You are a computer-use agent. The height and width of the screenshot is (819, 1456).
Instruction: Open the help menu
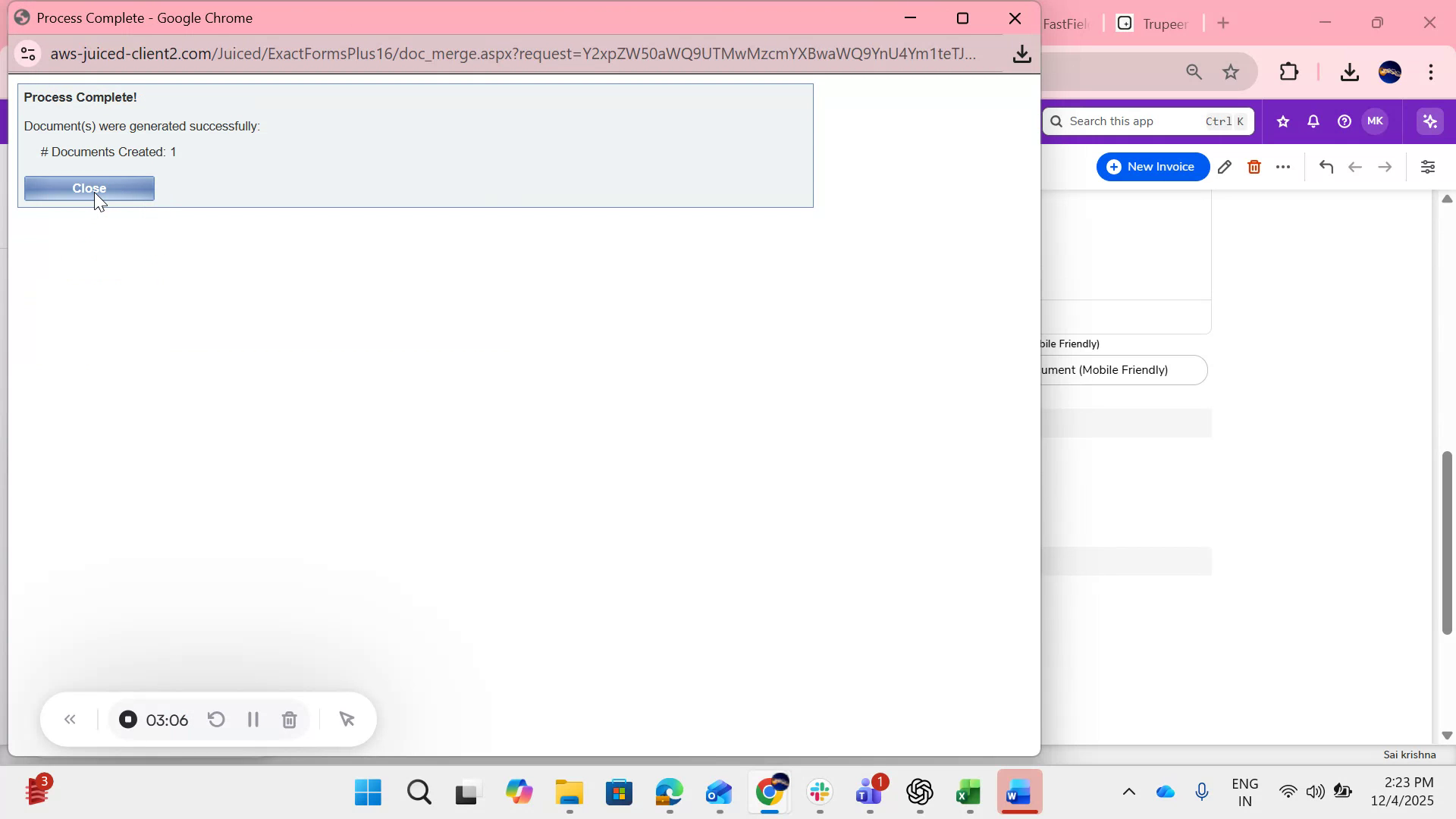coord(1344,121)
